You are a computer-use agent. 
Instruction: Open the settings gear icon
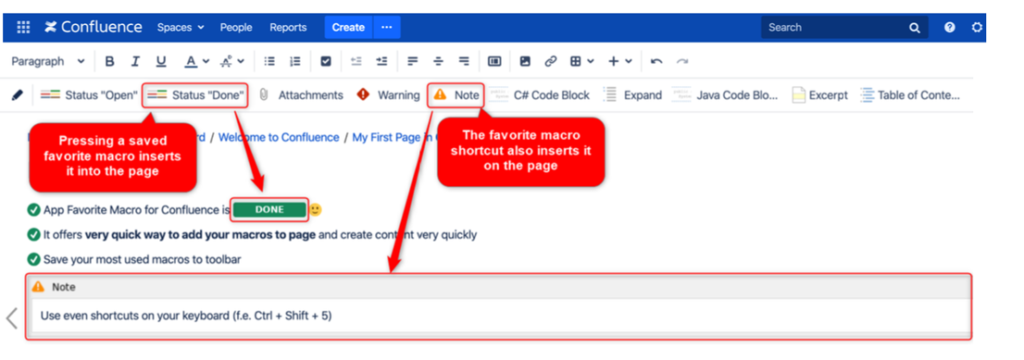click(x=977, y=27)
